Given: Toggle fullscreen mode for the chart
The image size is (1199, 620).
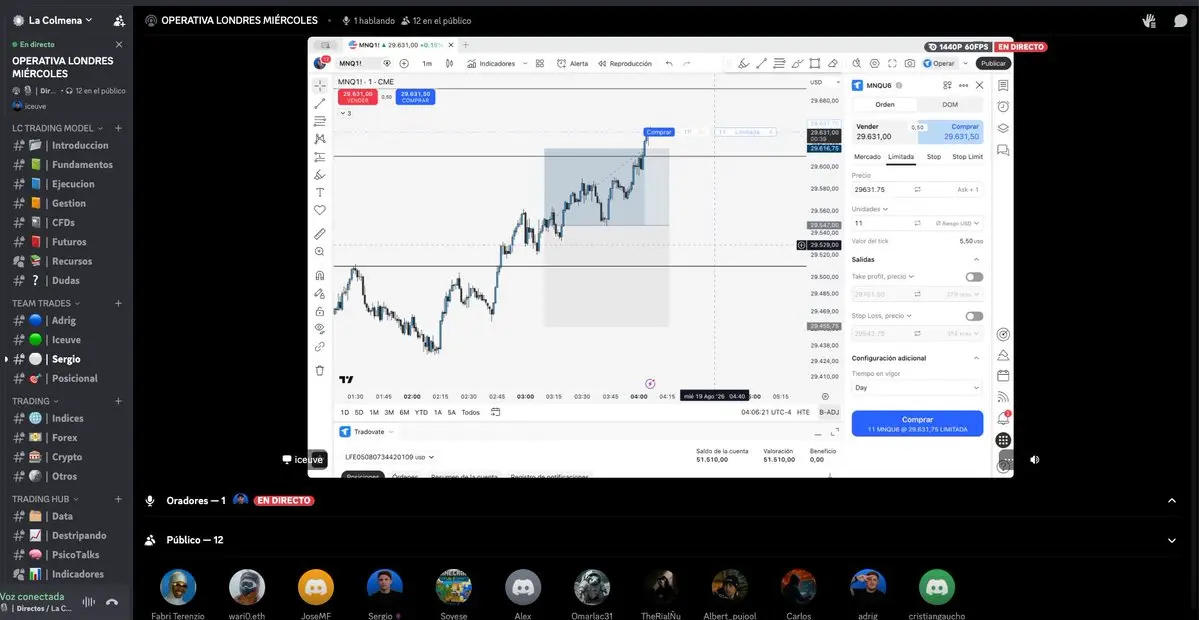Looking at the screenshot, I should (892, 63).
